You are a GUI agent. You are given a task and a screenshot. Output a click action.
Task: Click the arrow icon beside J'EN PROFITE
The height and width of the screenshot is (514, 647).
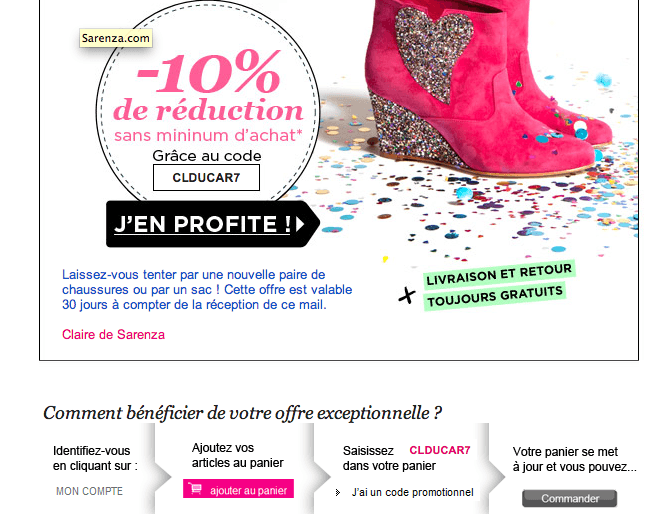tap(300, 224)
